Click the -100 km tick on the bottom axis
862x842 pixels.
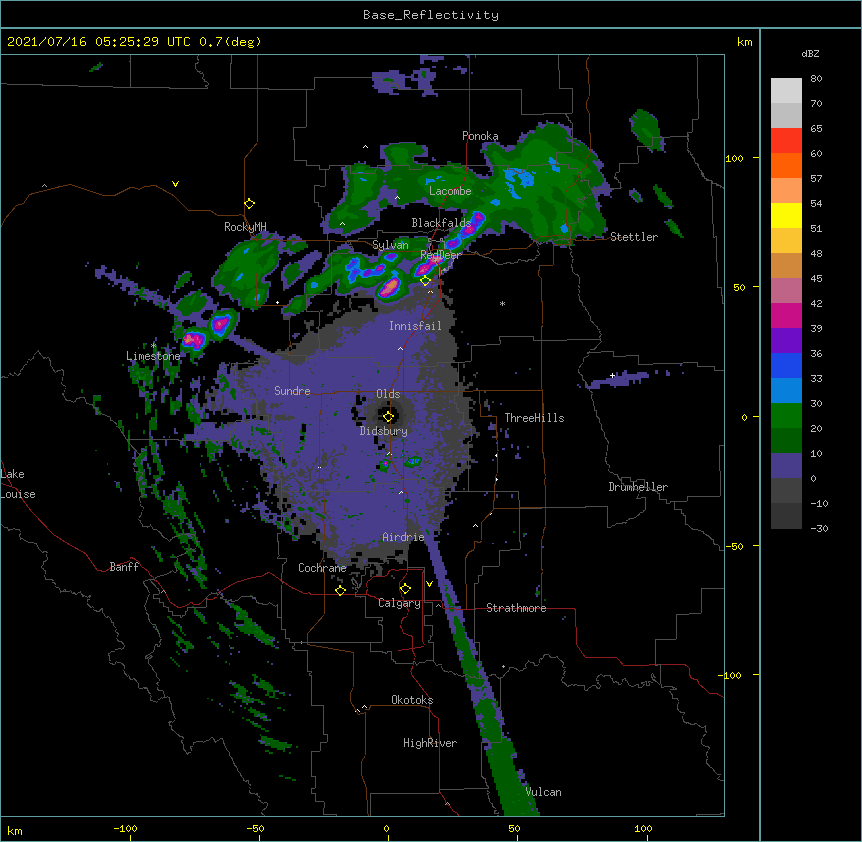[x=126, y=829]
